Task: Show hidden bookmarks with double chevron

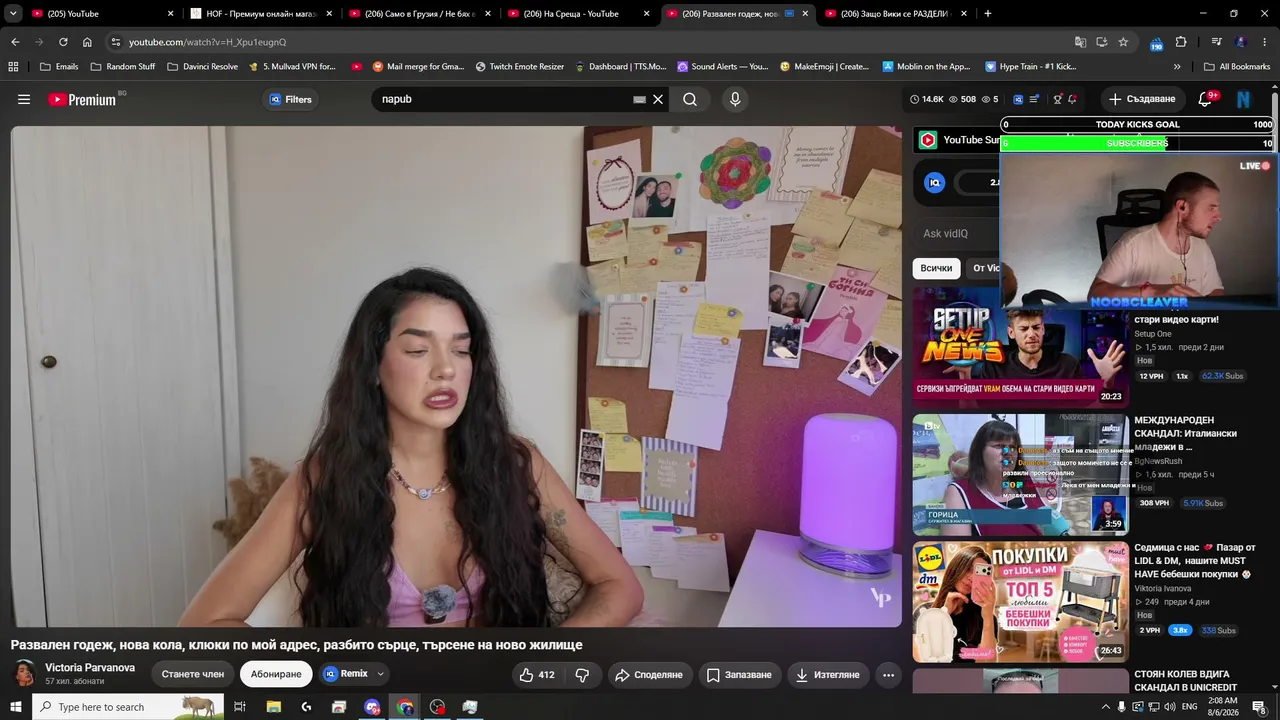Action: click(x=1177, y=67)
